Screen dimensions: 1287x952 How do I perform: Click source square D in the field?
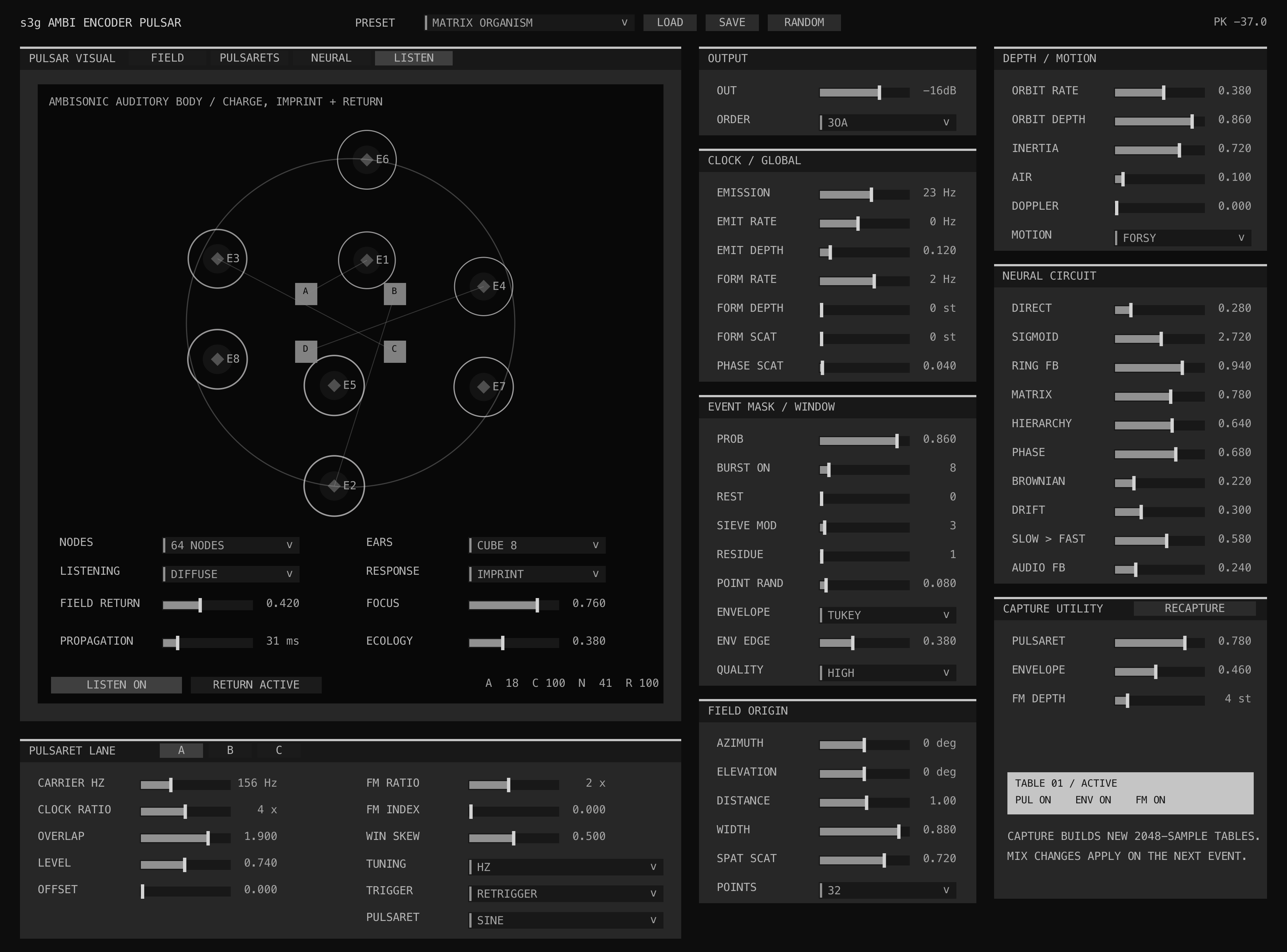pos(306,351)
